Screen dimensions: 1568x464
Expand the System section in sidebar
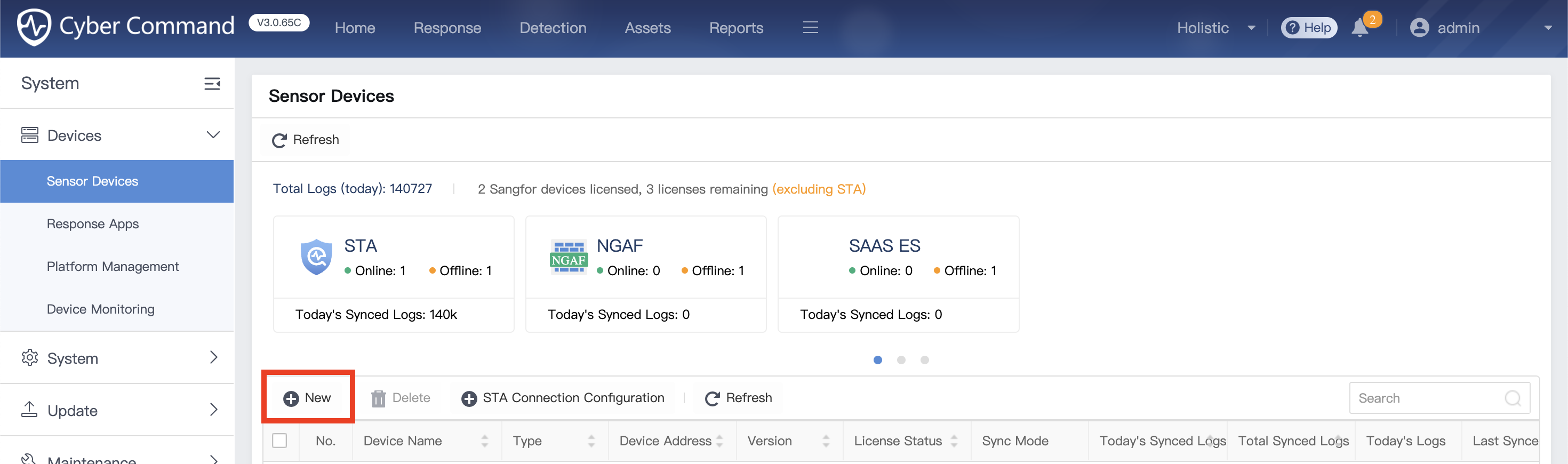(x=214, y=357)
